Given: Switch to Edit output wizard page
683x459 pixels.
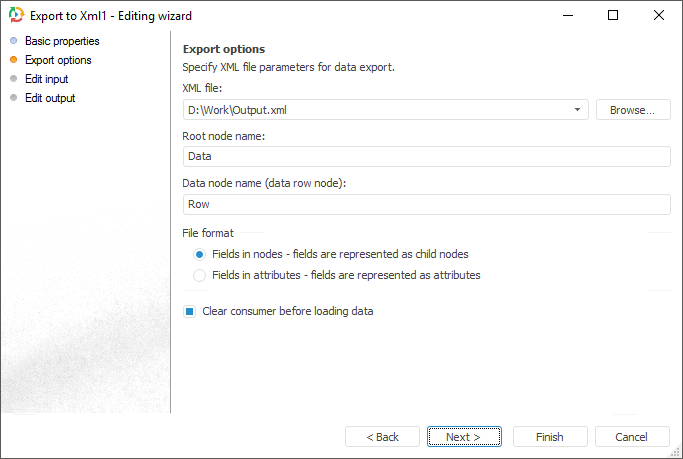Looking at the screenshot, I should (50, 98).
